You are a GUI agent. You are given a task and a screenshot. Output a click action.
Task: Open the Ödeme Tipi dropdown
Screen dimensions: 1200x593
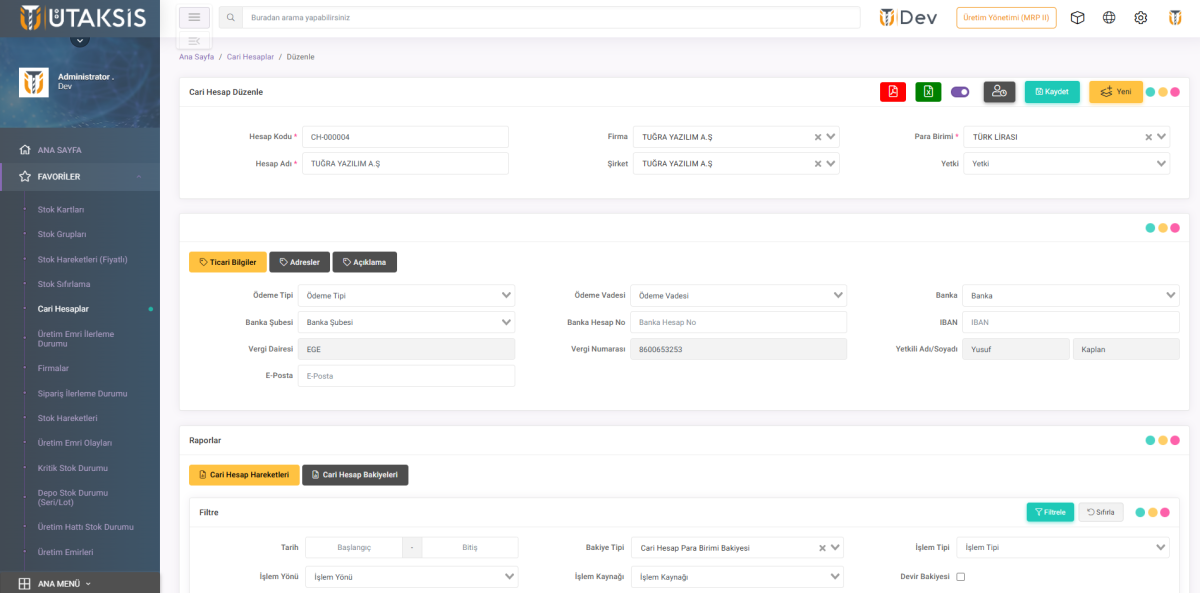tap(406, 296)
